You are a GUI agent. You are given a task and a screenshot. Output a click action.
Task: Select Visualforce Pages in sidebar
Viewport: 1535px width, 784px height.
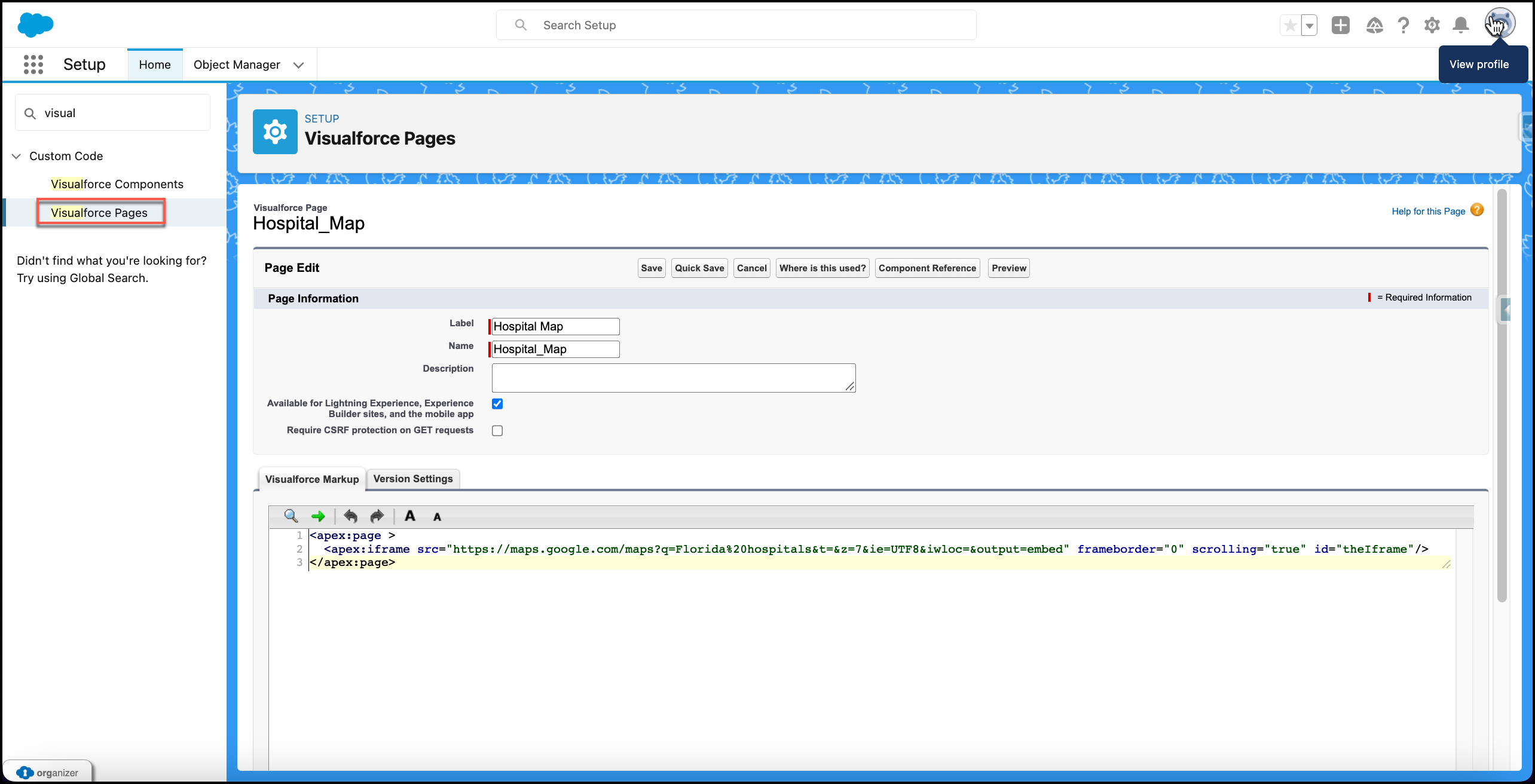99,213
